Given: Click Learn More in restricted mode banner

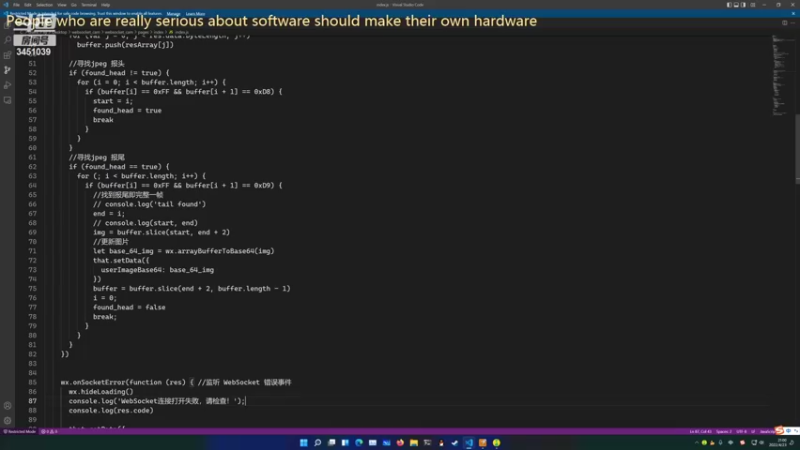Looking at the screenshot, I should [195, 14].
